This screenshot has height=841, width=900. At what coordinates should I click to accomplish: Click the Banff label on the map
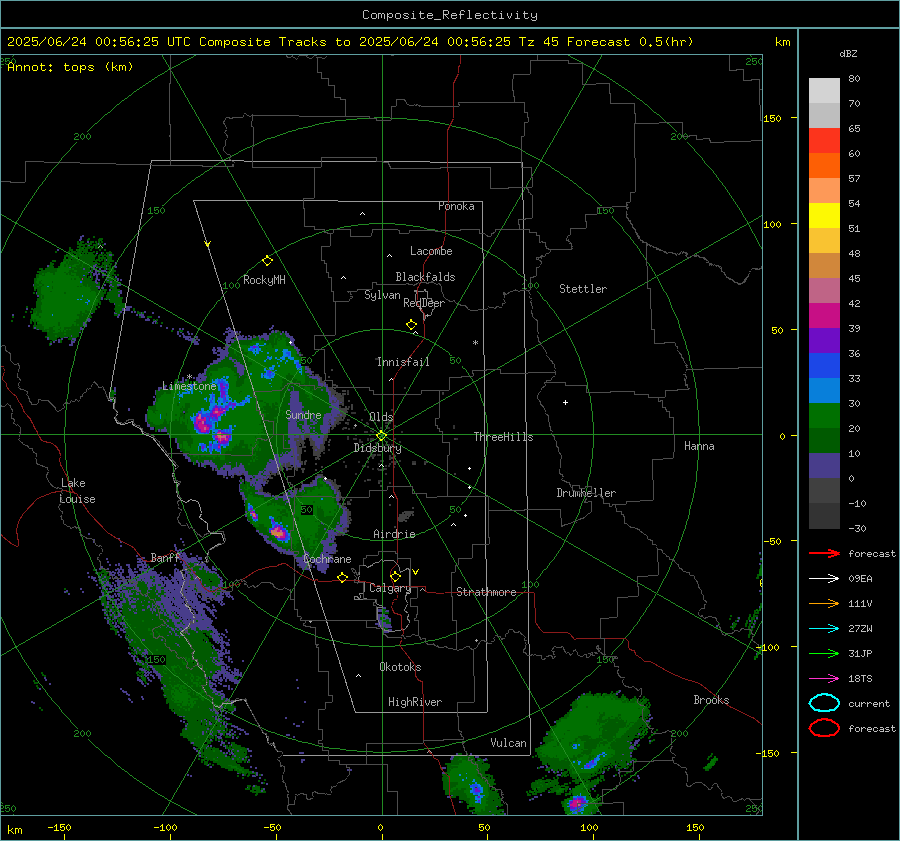point(165,557)
